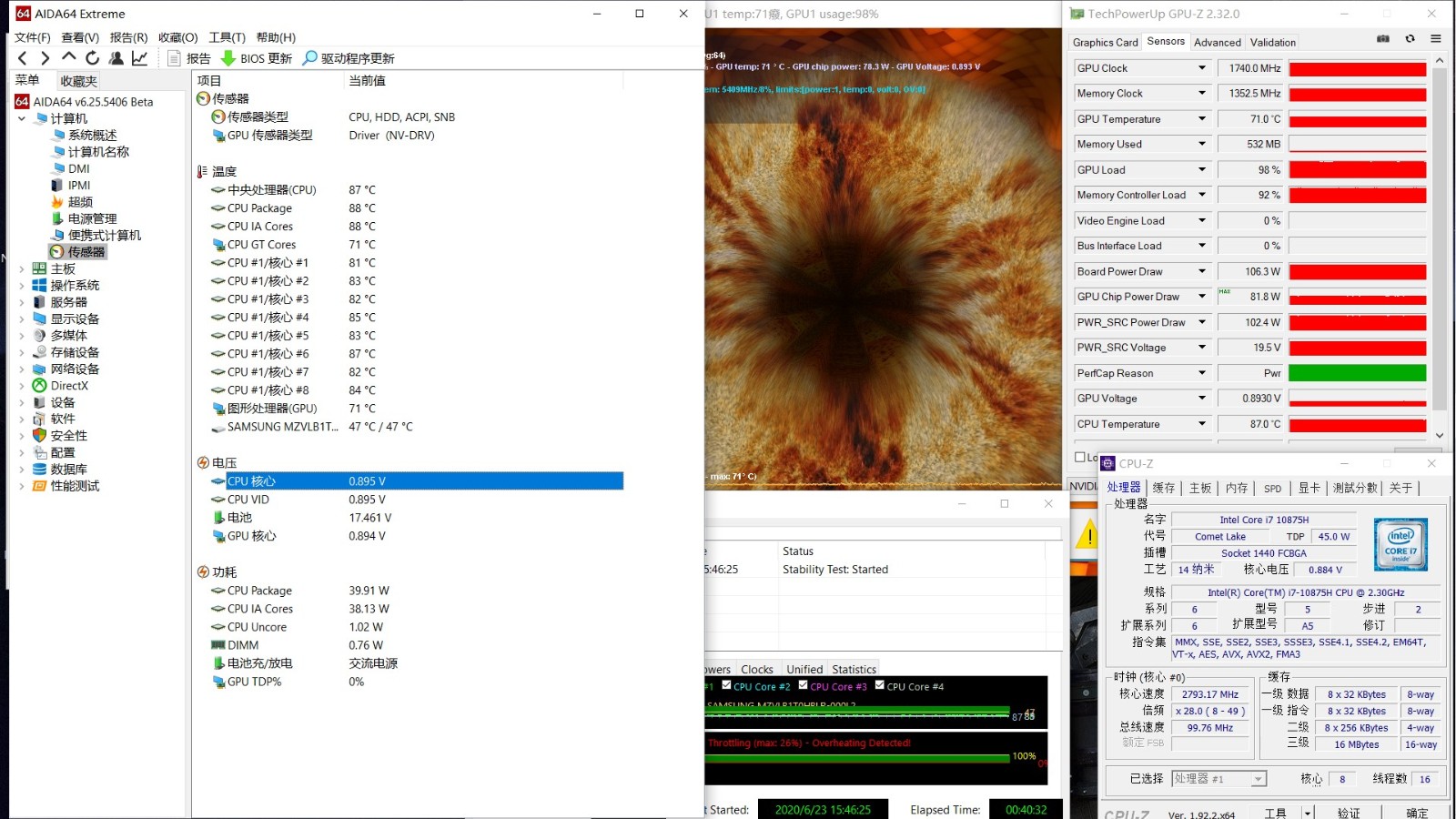
Task: Click the GPU-Z refresh icon
Action: click(1410, 39)
